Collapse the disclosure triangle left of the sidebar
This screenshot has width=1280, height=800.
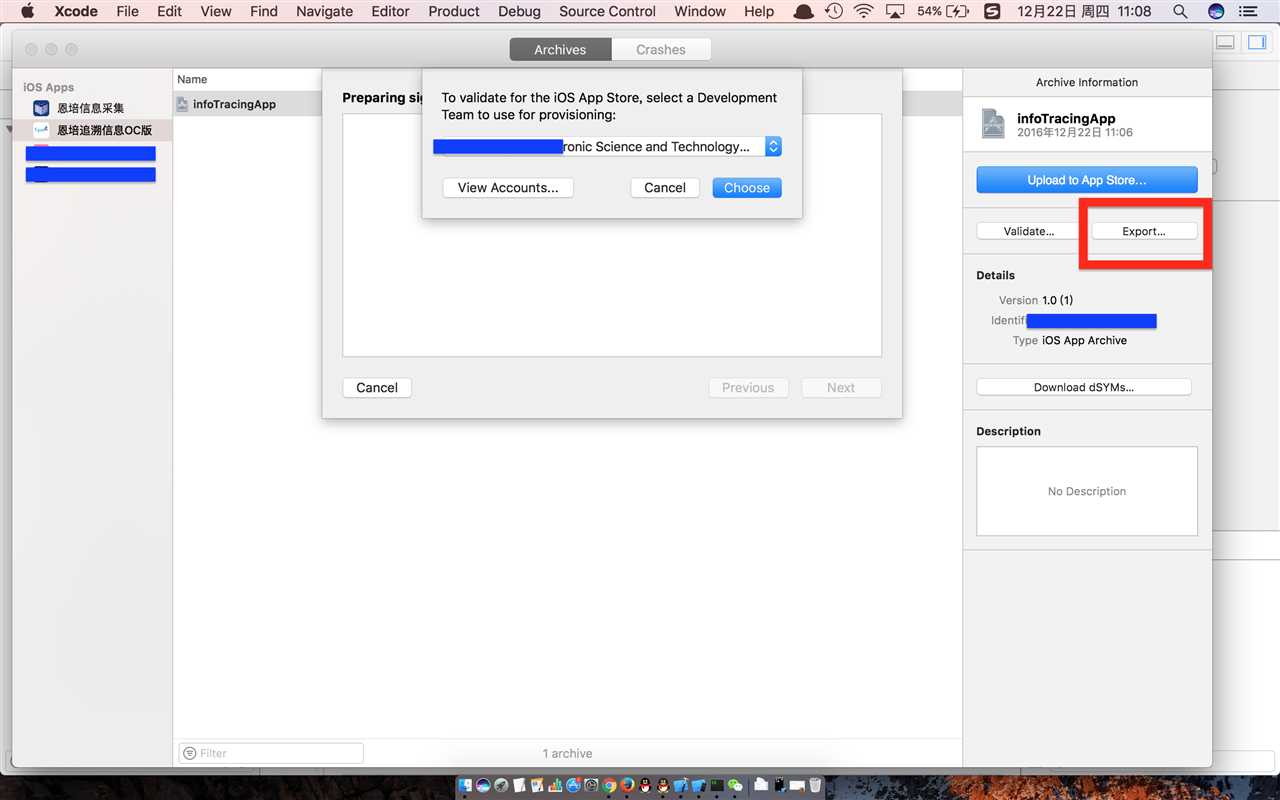pyautogui.click(x=9, y=130)
